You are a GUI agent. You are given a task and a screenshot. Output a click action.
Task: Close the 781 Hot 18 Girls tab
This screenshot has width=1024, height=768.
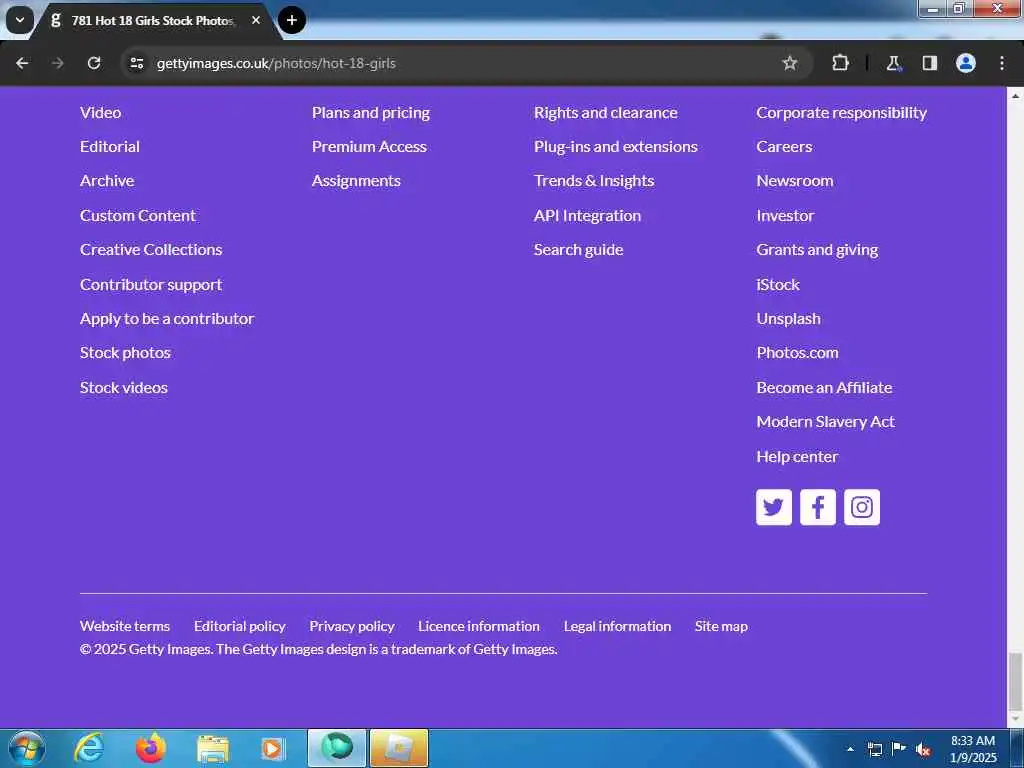[256, 20]
